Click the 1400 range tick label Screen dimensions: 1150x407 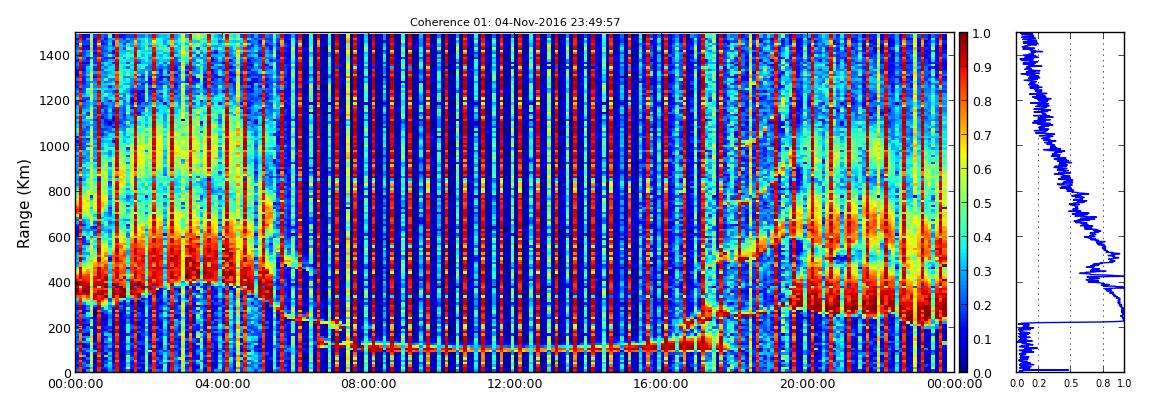(54, 56)
